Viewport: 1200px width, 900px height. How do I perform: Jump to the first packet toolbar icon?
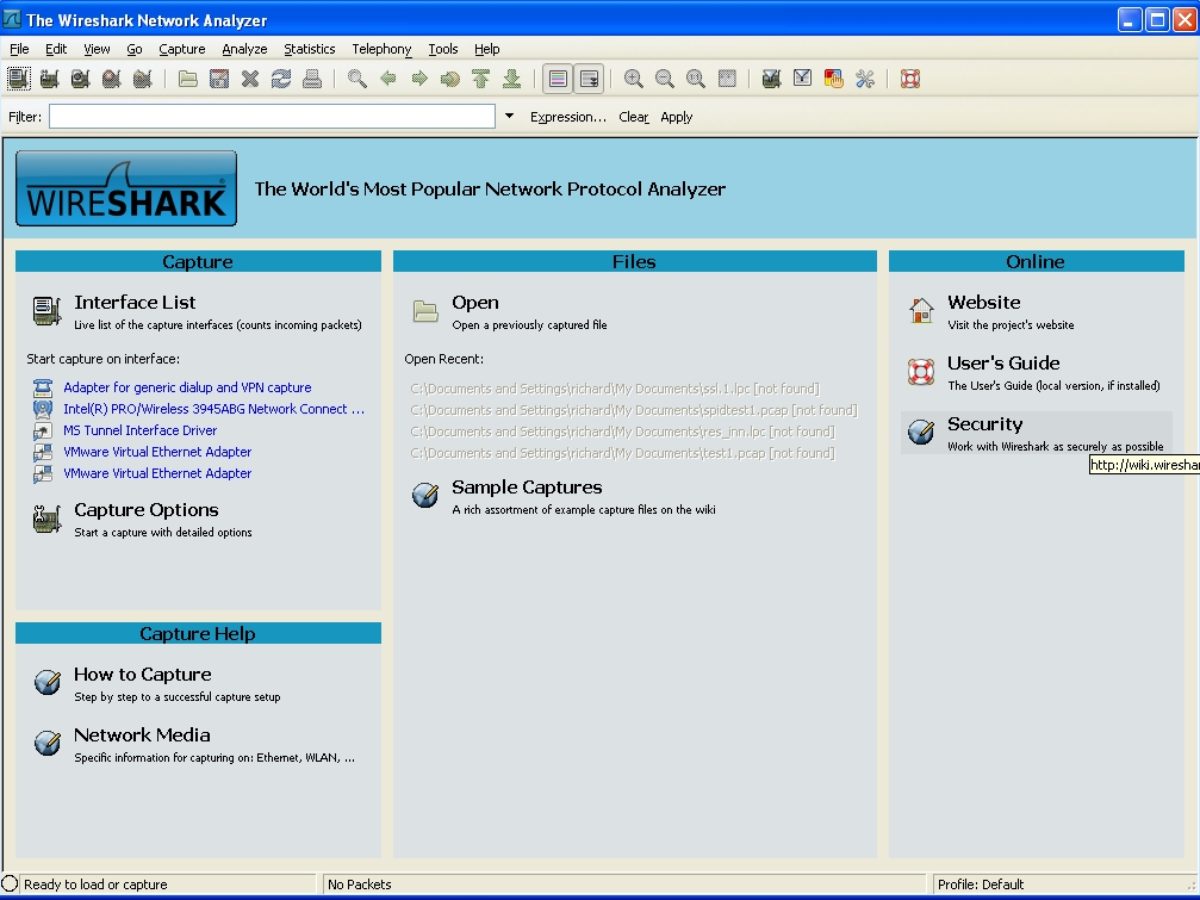tap(481, 79)
